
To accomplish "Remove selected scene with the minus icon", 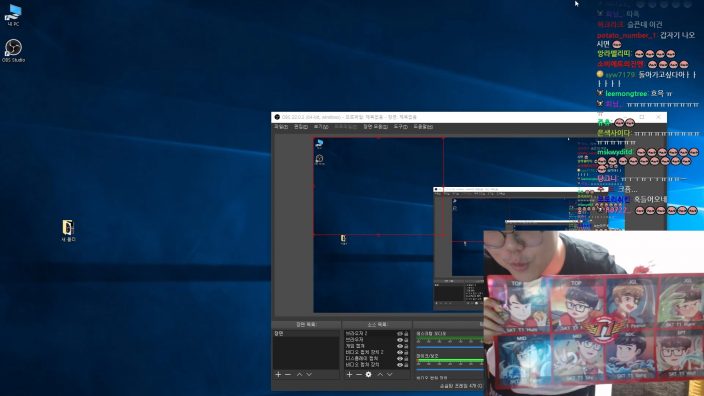I will [288, 374].
